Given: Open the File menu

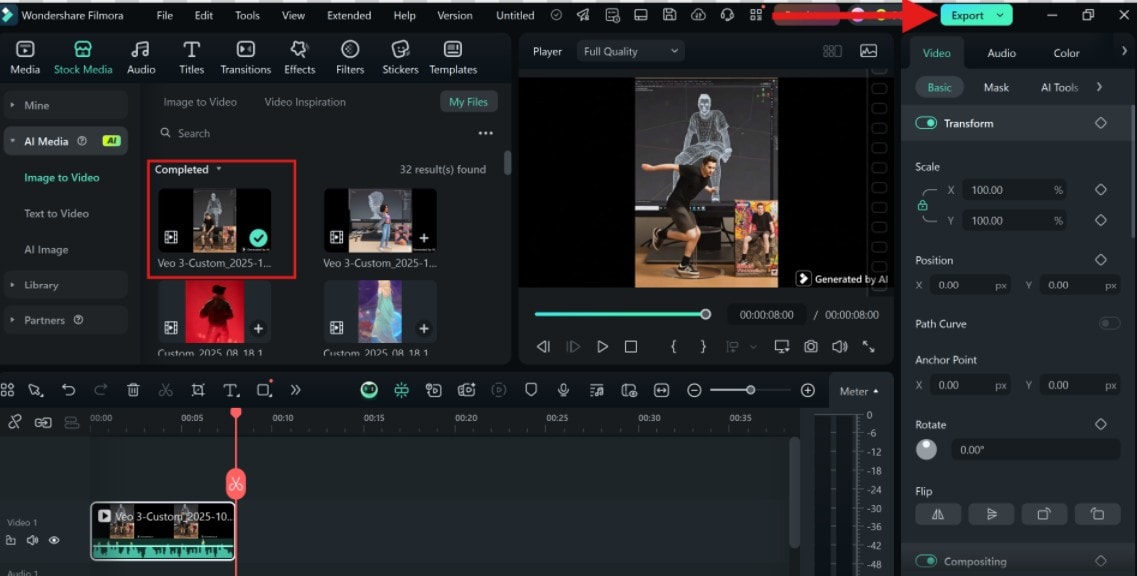Looking at the screenshot, I should [x=165, y=15].
